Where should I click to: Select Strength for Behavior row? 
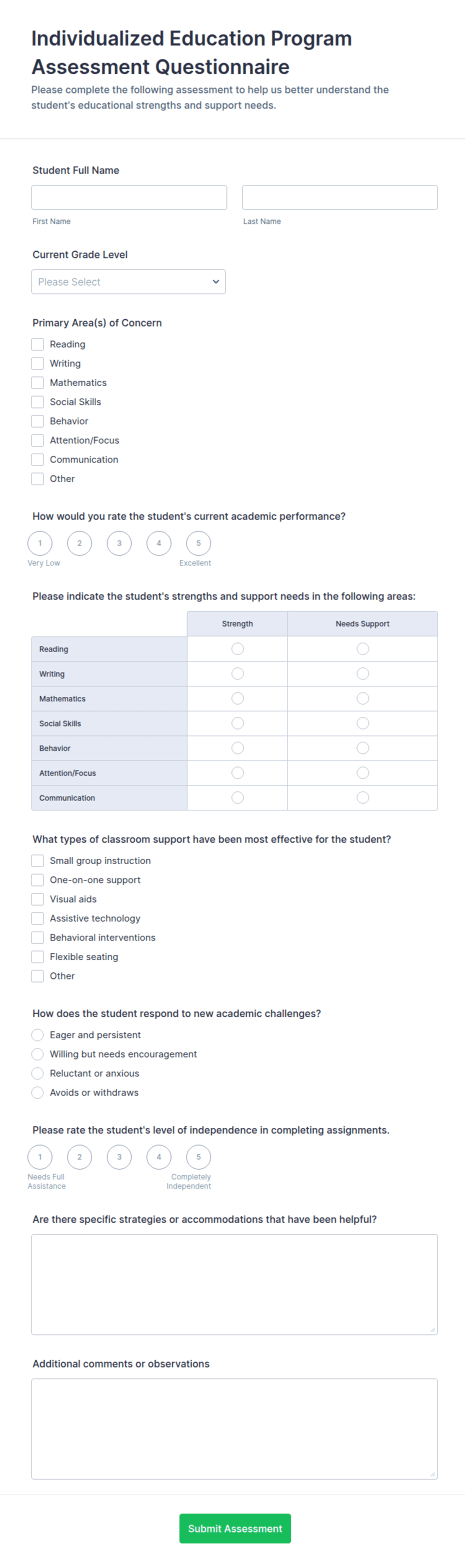click(x=237, y=748)
